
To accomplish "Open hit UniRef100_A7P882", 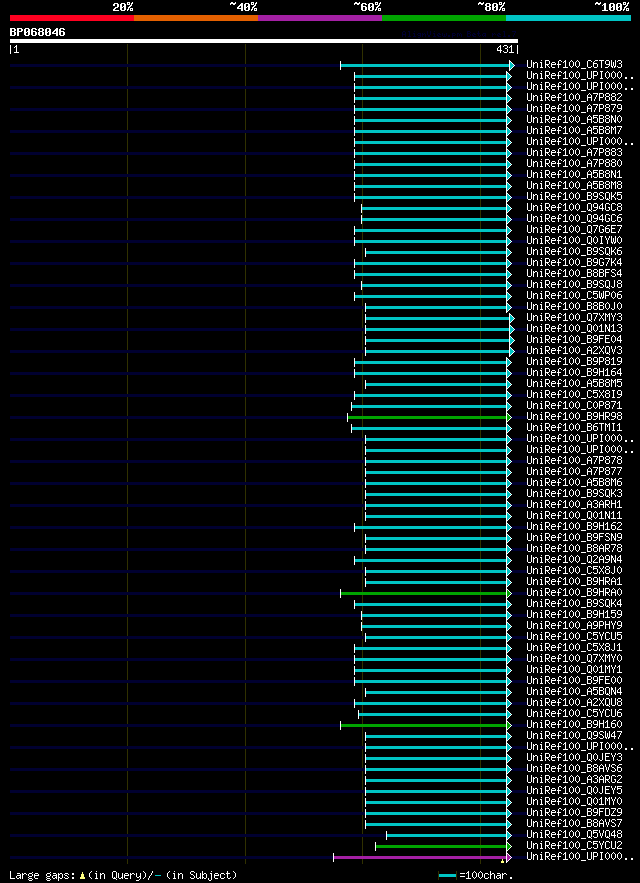I will click(574, 98).
